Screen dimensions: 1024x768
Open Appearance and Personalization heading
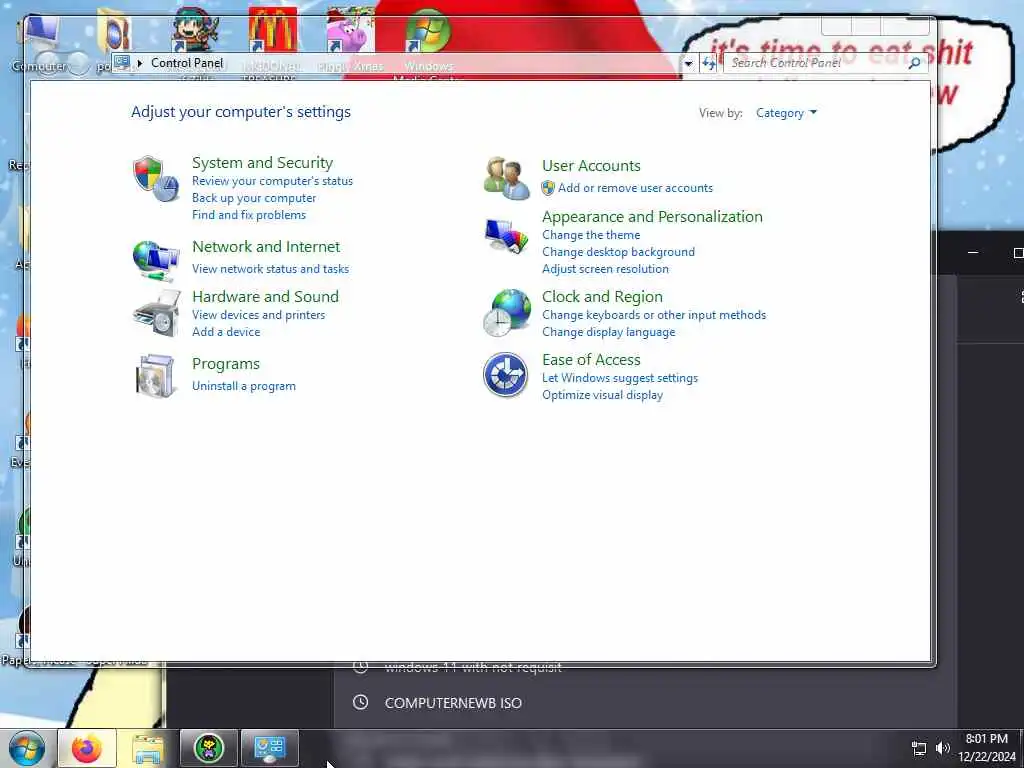(x=652, y=217)
